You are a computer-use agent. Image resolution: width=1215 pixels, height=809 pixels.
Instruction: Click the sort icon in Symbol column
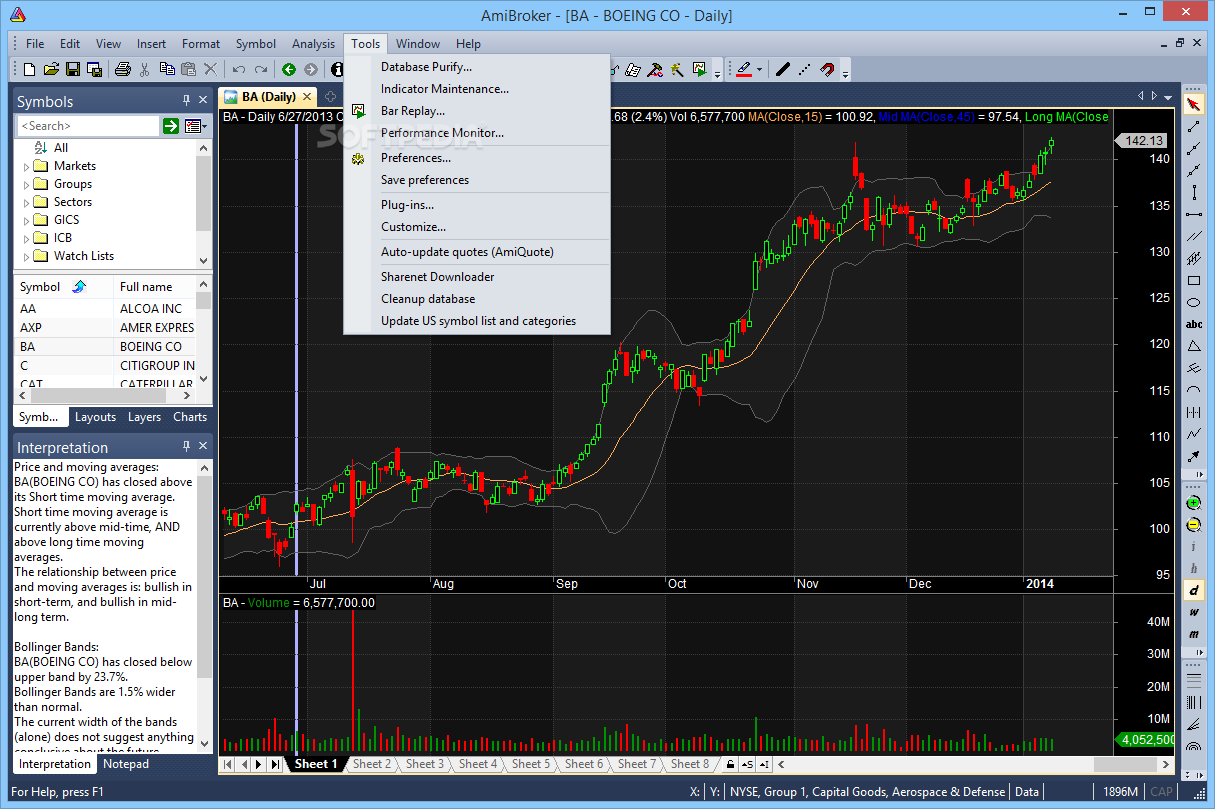pyautogui.click(x=79, y=287)
